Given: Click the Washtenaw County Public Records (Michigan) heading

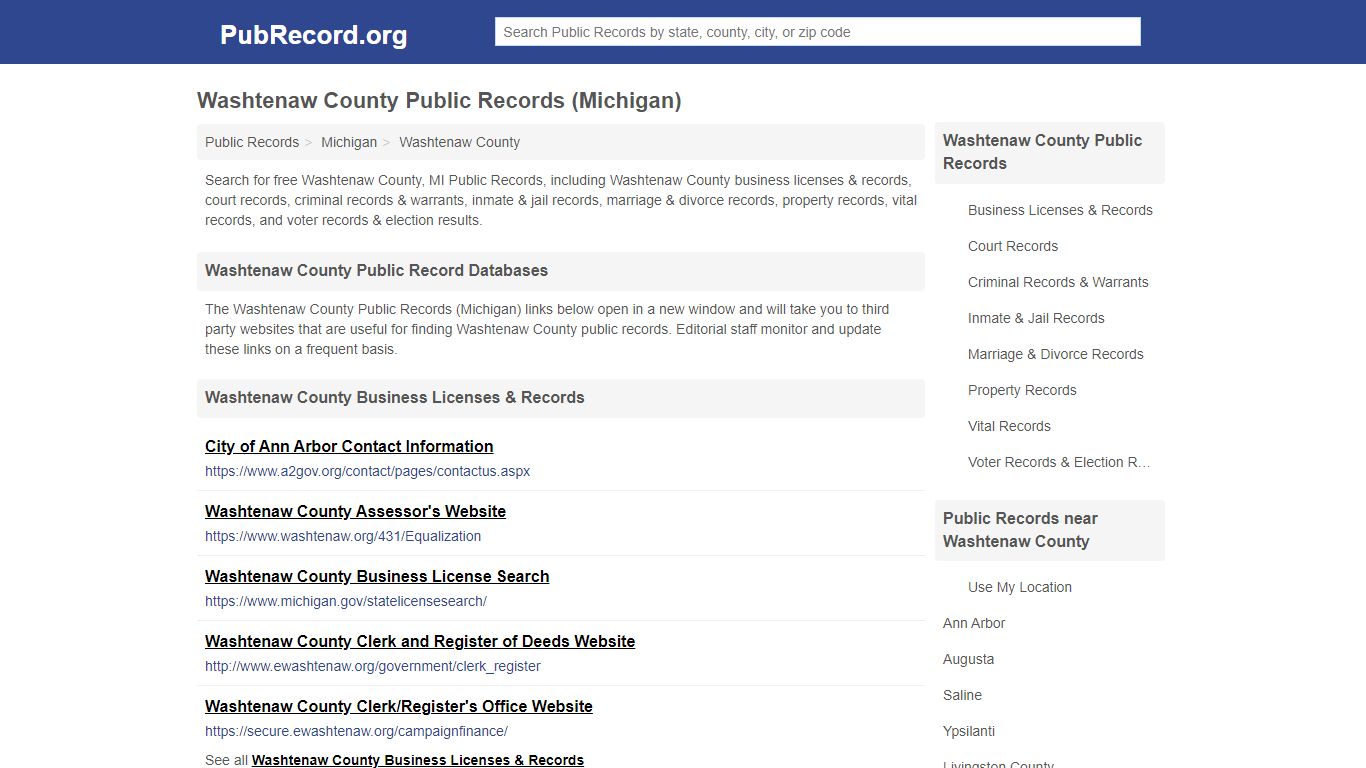Looking at the screenshot, I should (439, 100).
